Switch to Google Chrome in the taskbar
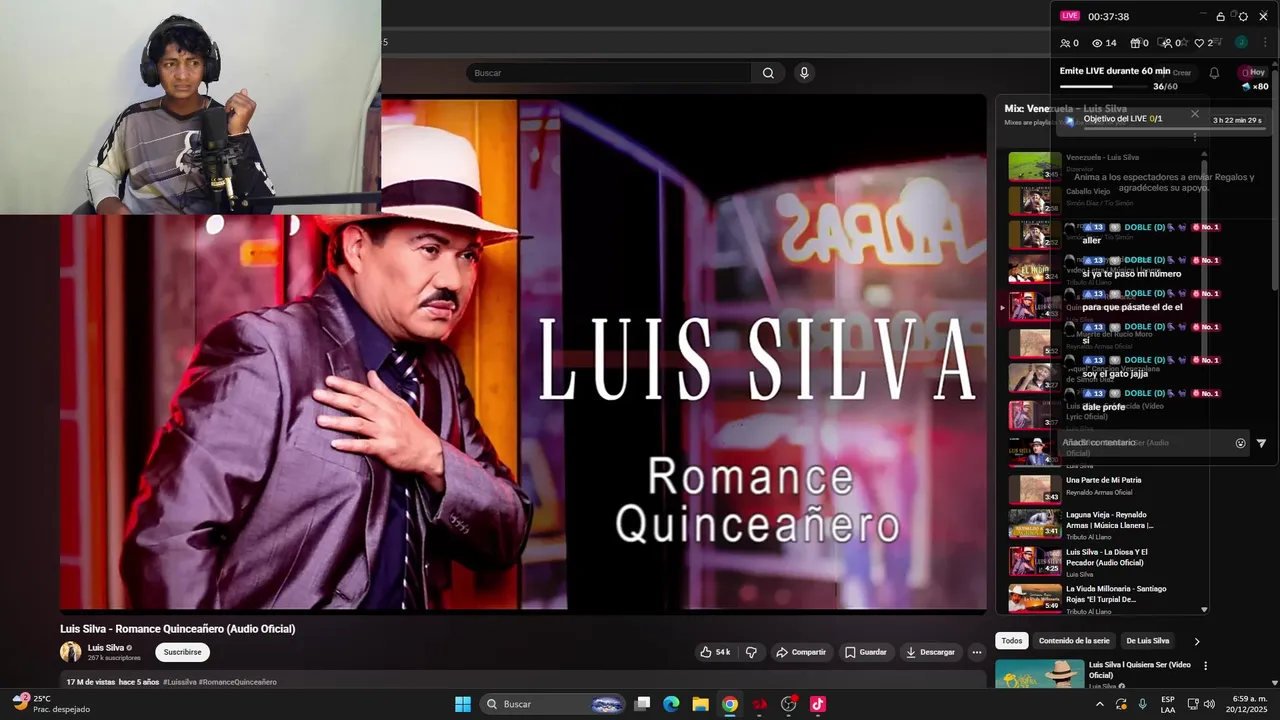The height and width of the screenshot is (720, 1280). coord(730,704)
